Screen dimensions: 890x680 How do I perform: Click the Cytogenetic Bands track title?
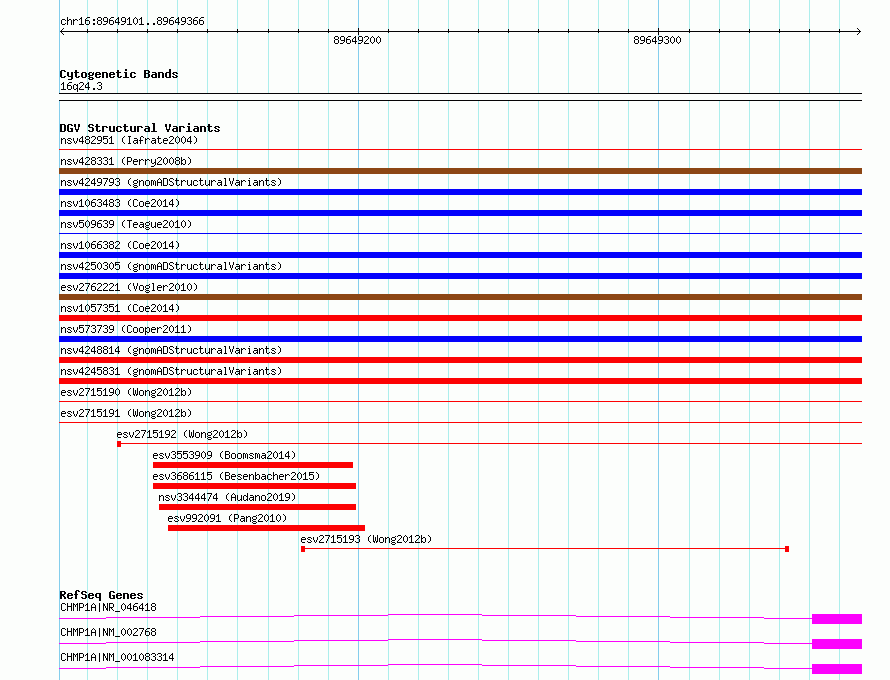[119, 74]
